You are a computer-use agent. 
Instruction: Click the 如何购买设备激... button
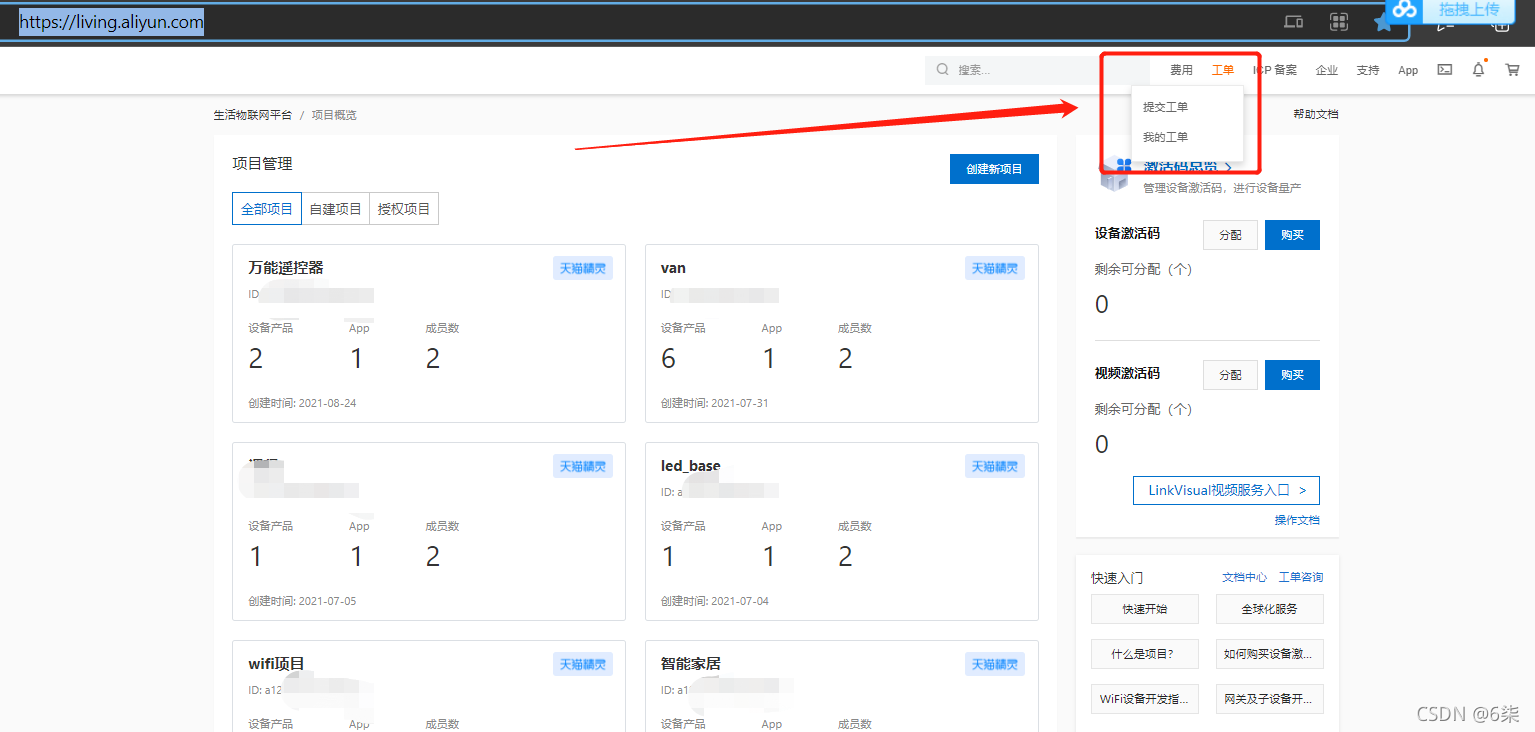pos(1270,654)
